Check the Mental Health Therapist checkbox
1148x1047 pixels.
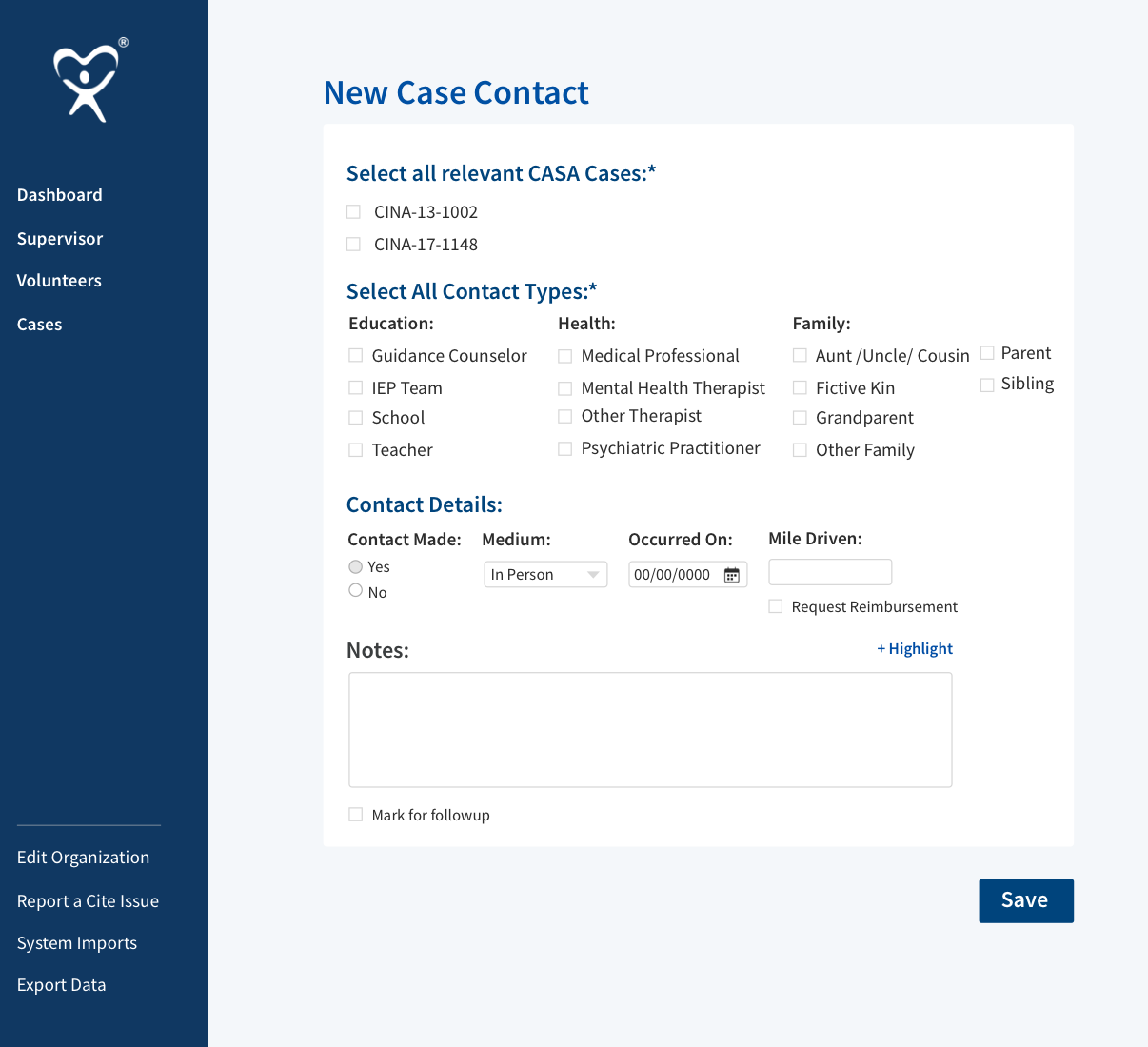pos(565,388)
